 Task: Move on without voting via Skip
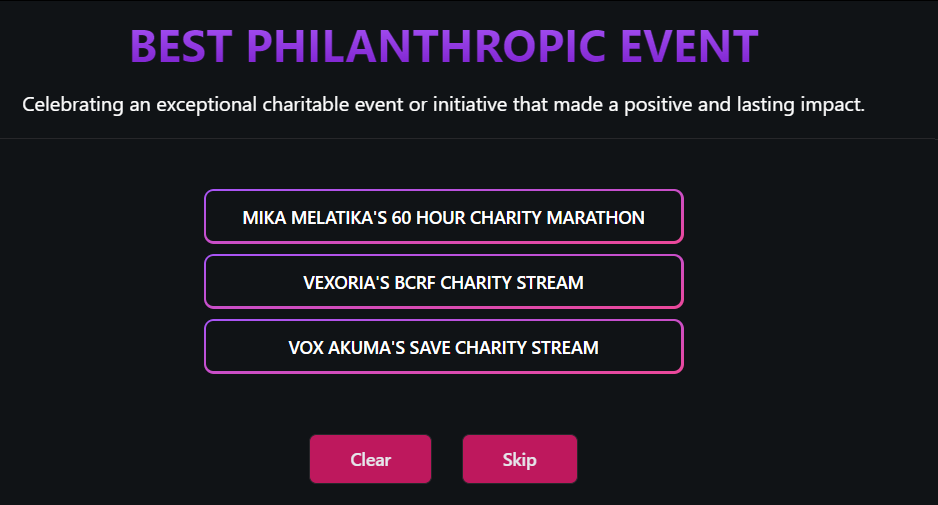point(519,459)
